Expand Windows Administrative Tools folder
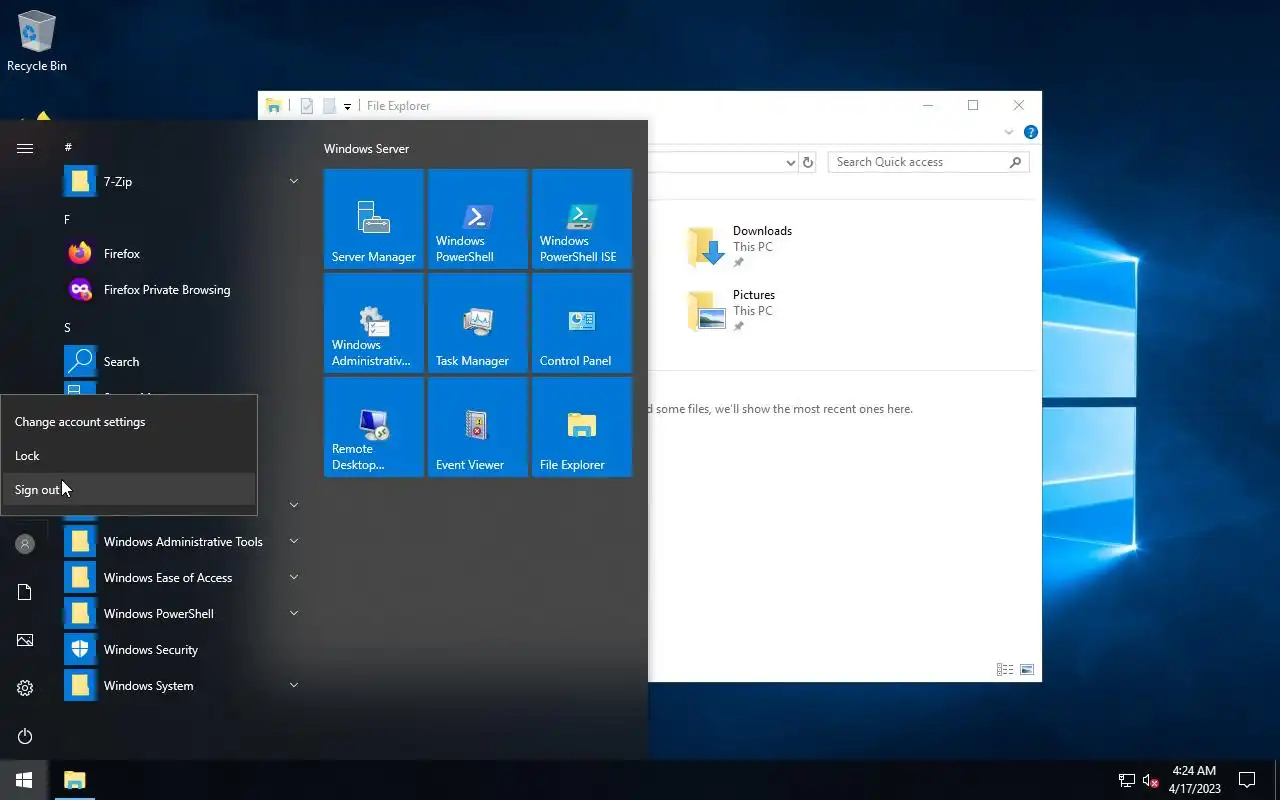Viewport: 1280px width, 800px height. (294, 541)
